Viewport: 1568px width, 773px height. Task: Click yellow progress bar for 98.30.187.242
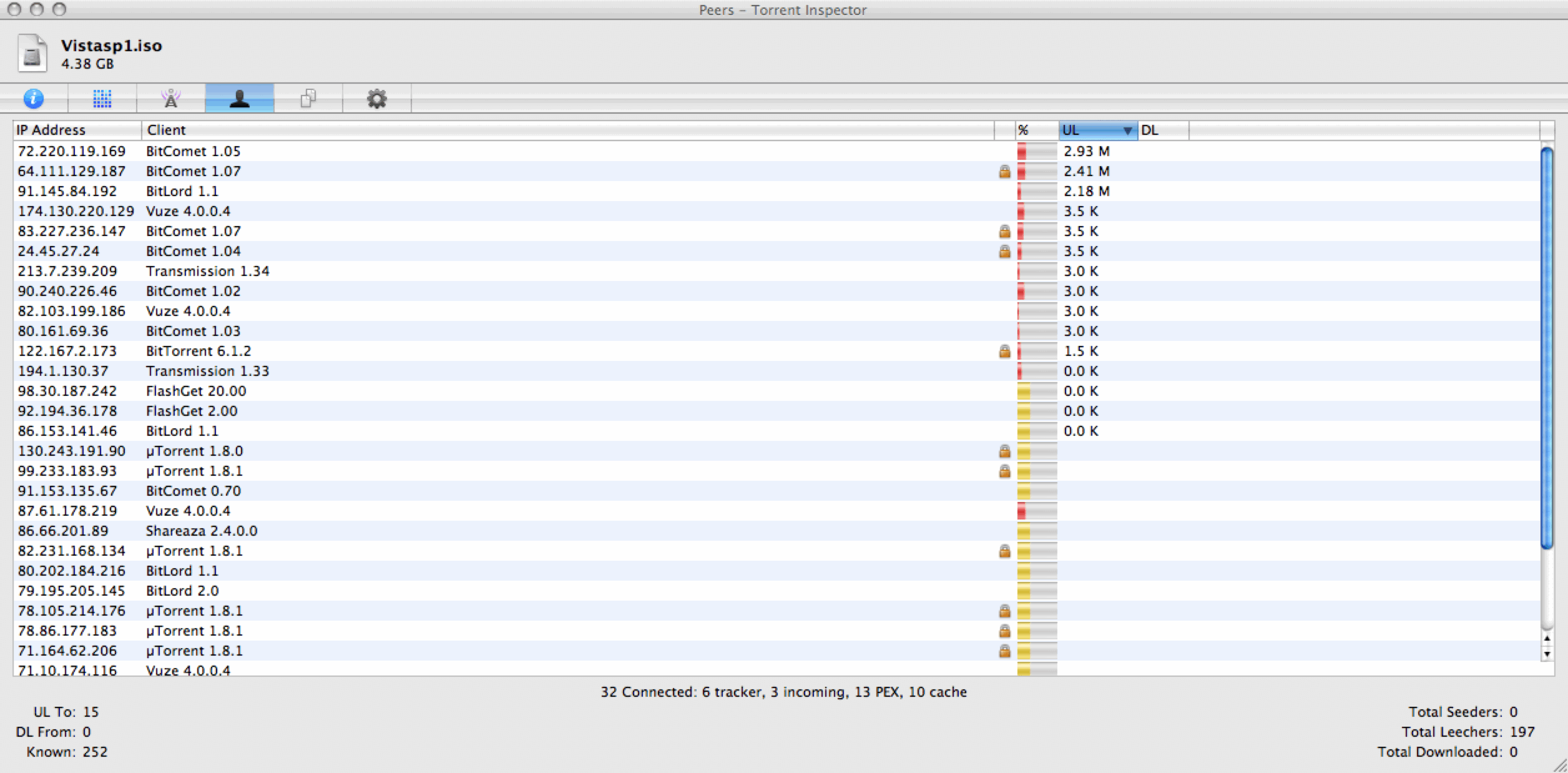click(x=1037, y=391)
